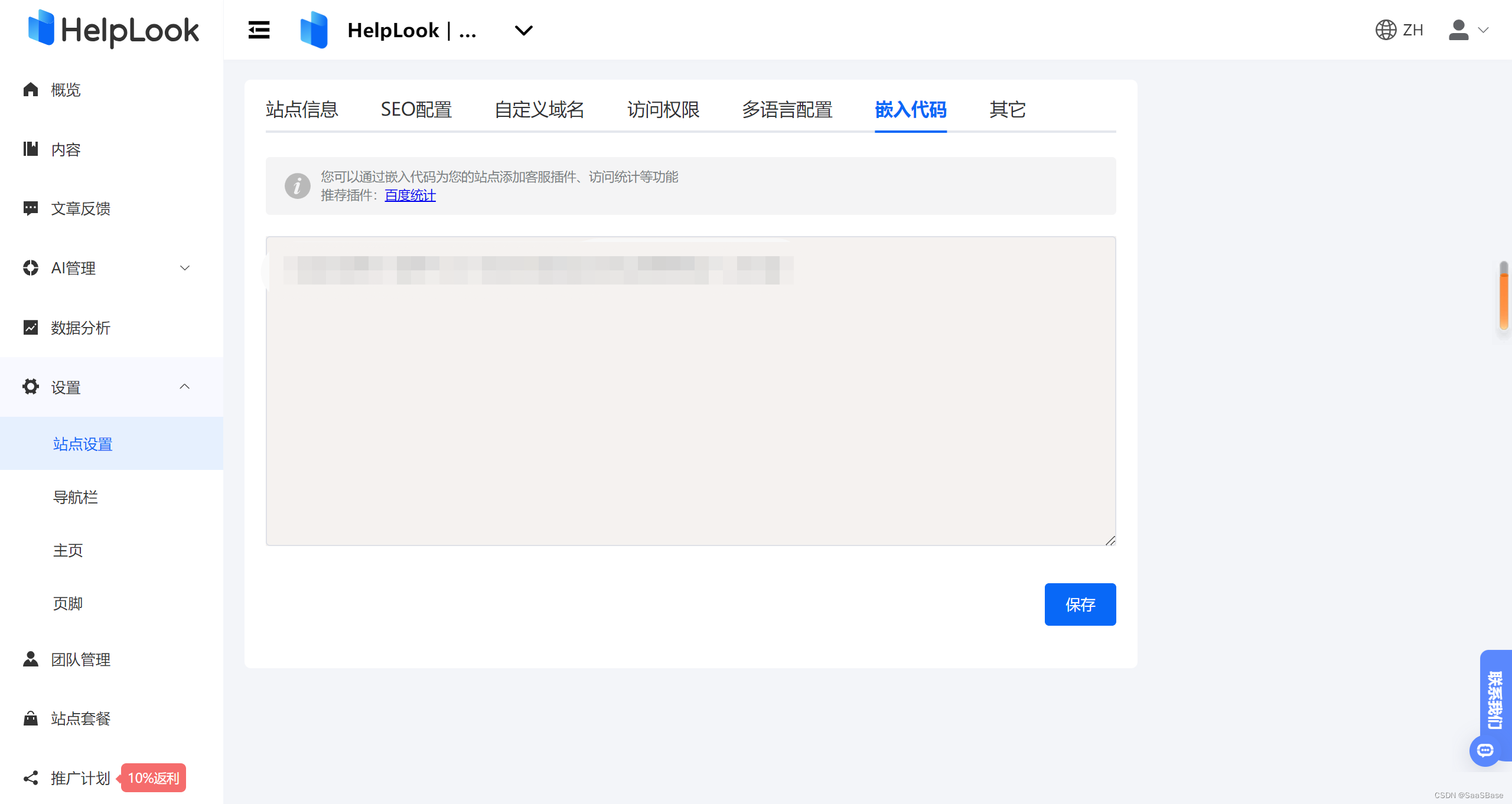Open 推广计划 referral program
1512x804 pixels.
pos(80,778)
